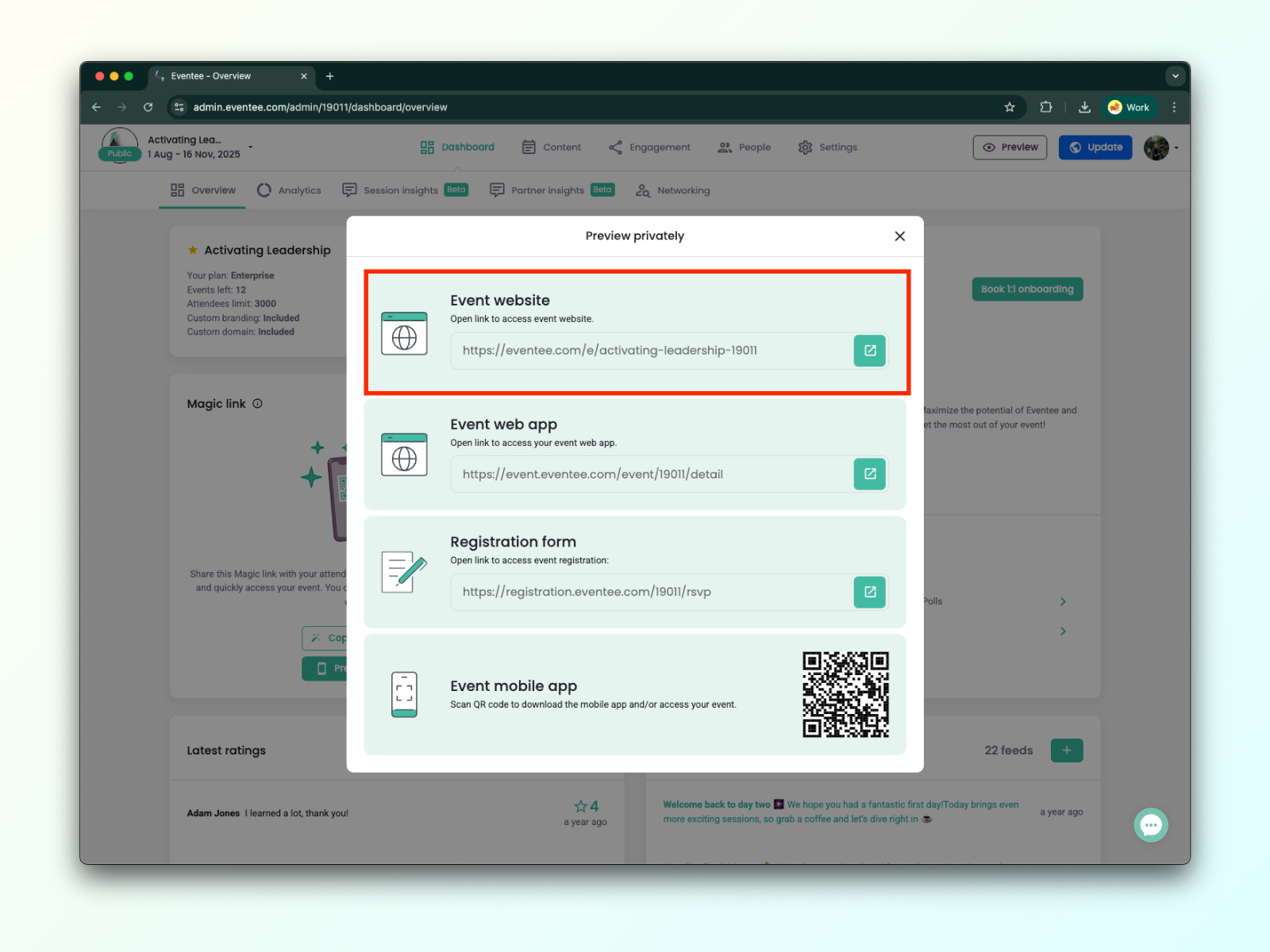Bookmark this page with the star icon
Screen dimensions: 1270x952
(x=1010, y=107)
